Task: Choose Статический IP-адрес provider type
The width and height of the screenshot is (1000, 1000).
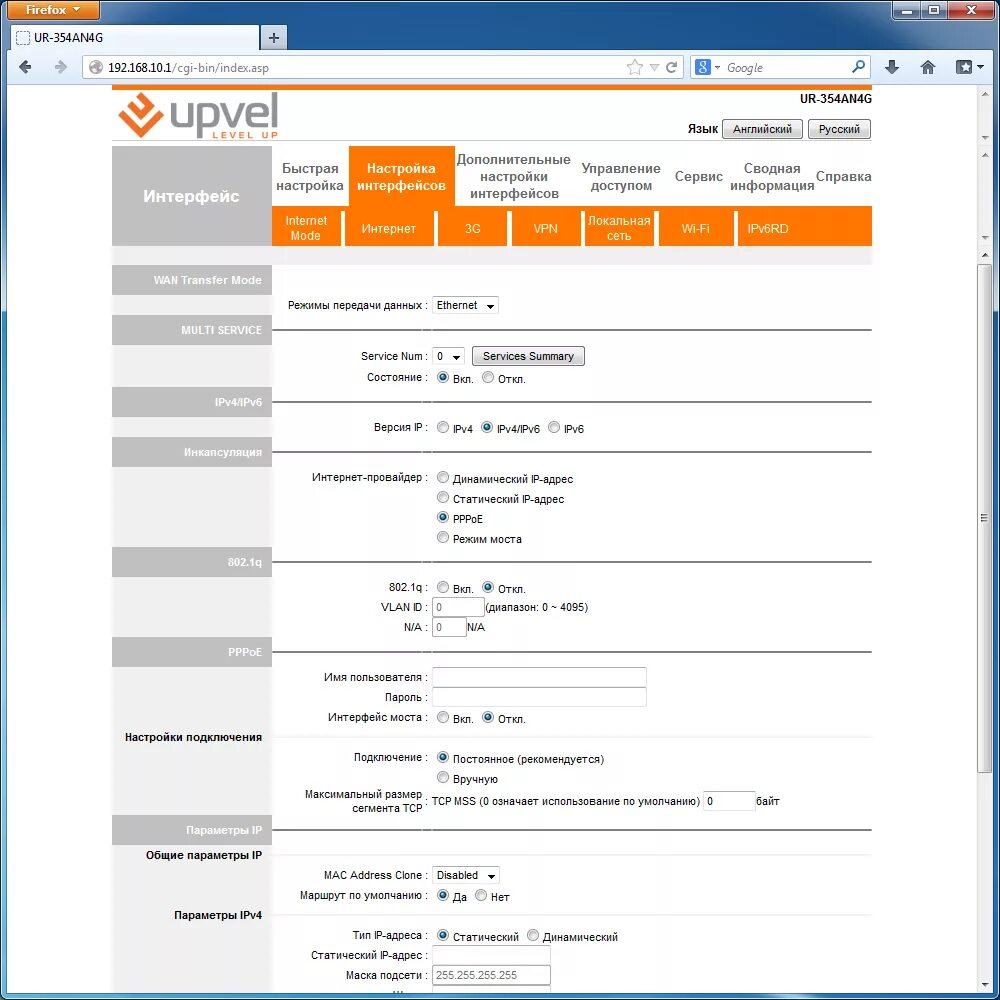Action: tap(443, 497)
